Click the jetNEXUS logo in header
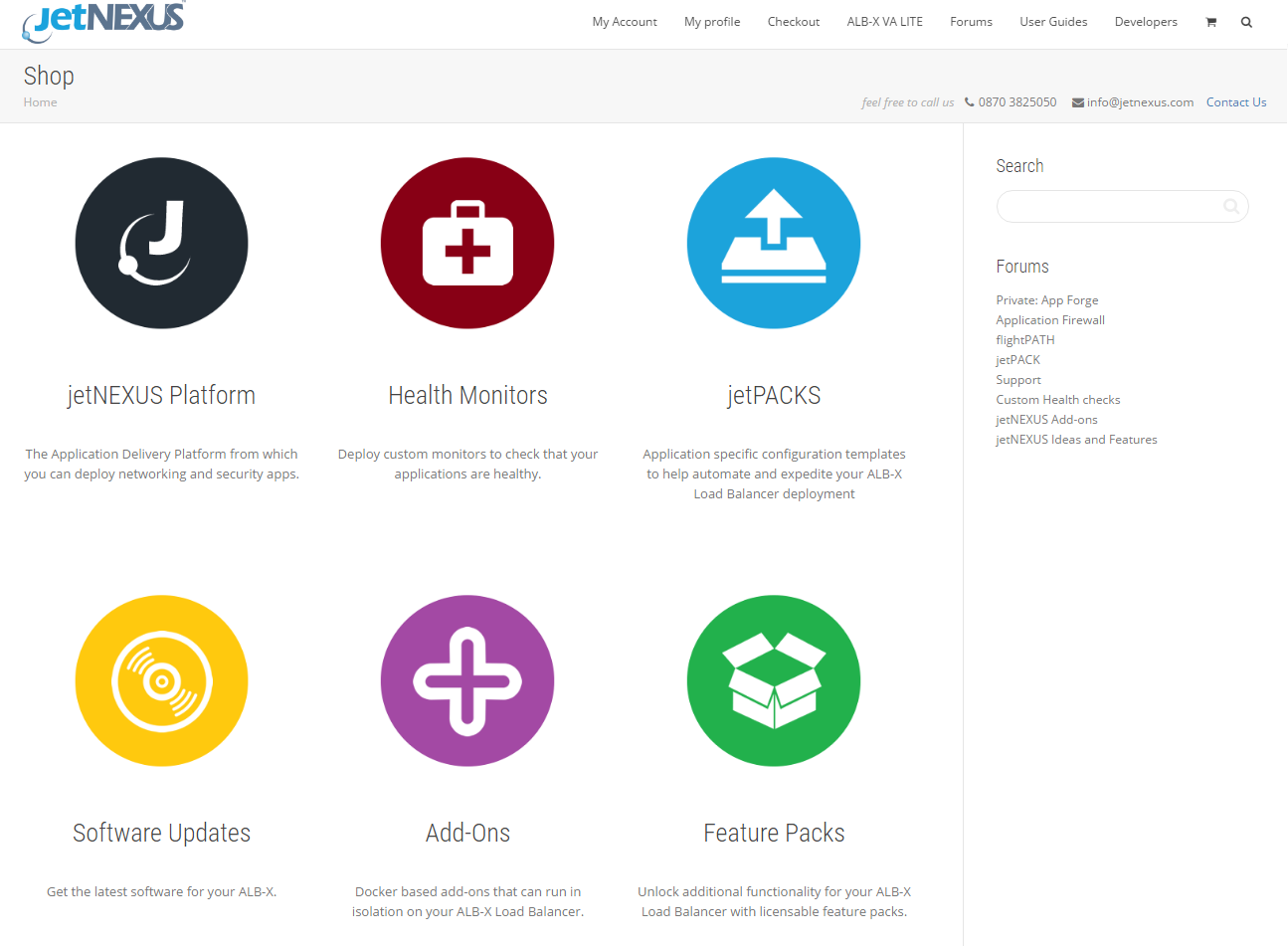 (x=103, y=22)
